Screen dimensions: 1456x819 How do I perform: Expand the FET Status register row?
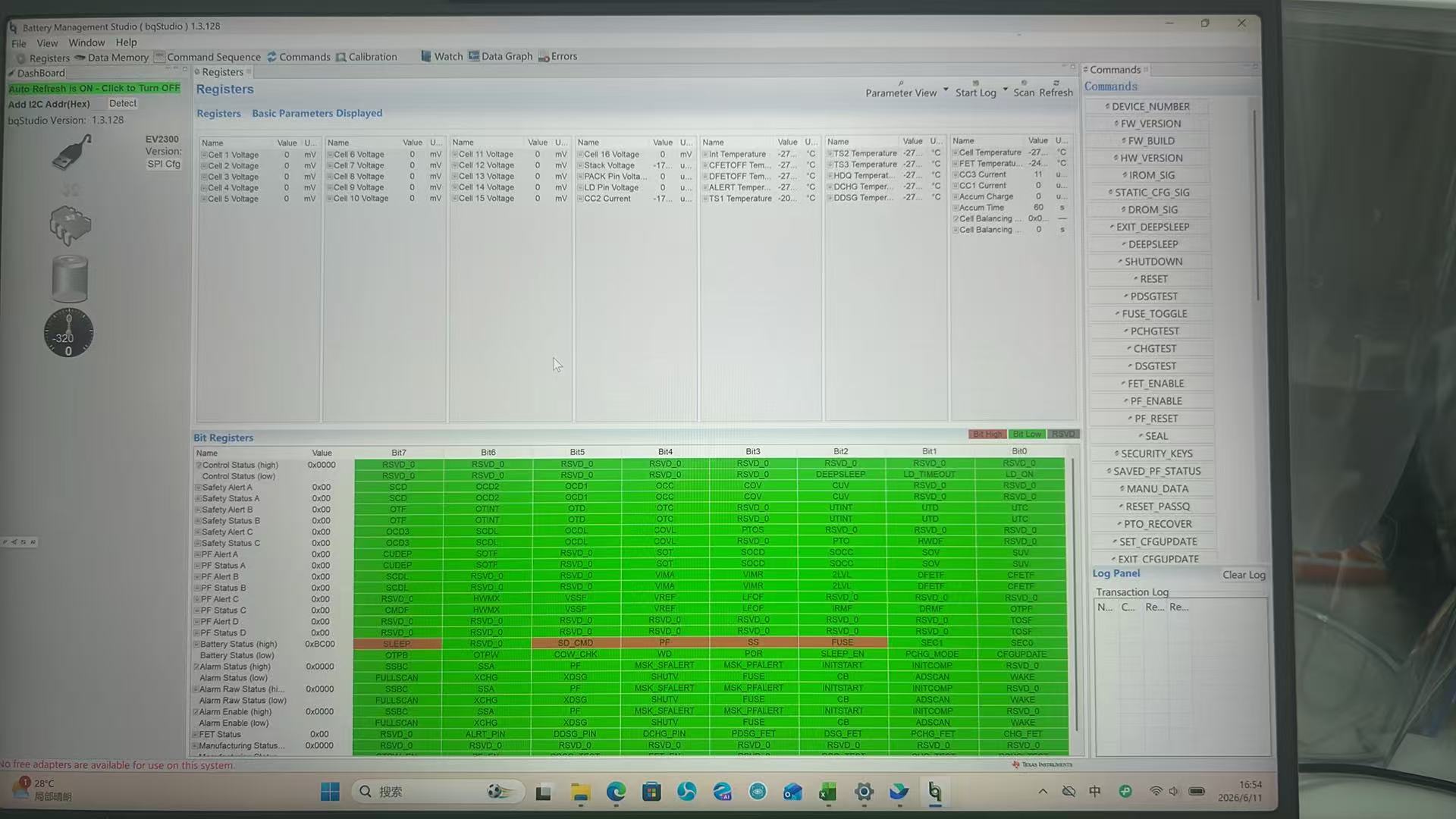coord(196,735)
